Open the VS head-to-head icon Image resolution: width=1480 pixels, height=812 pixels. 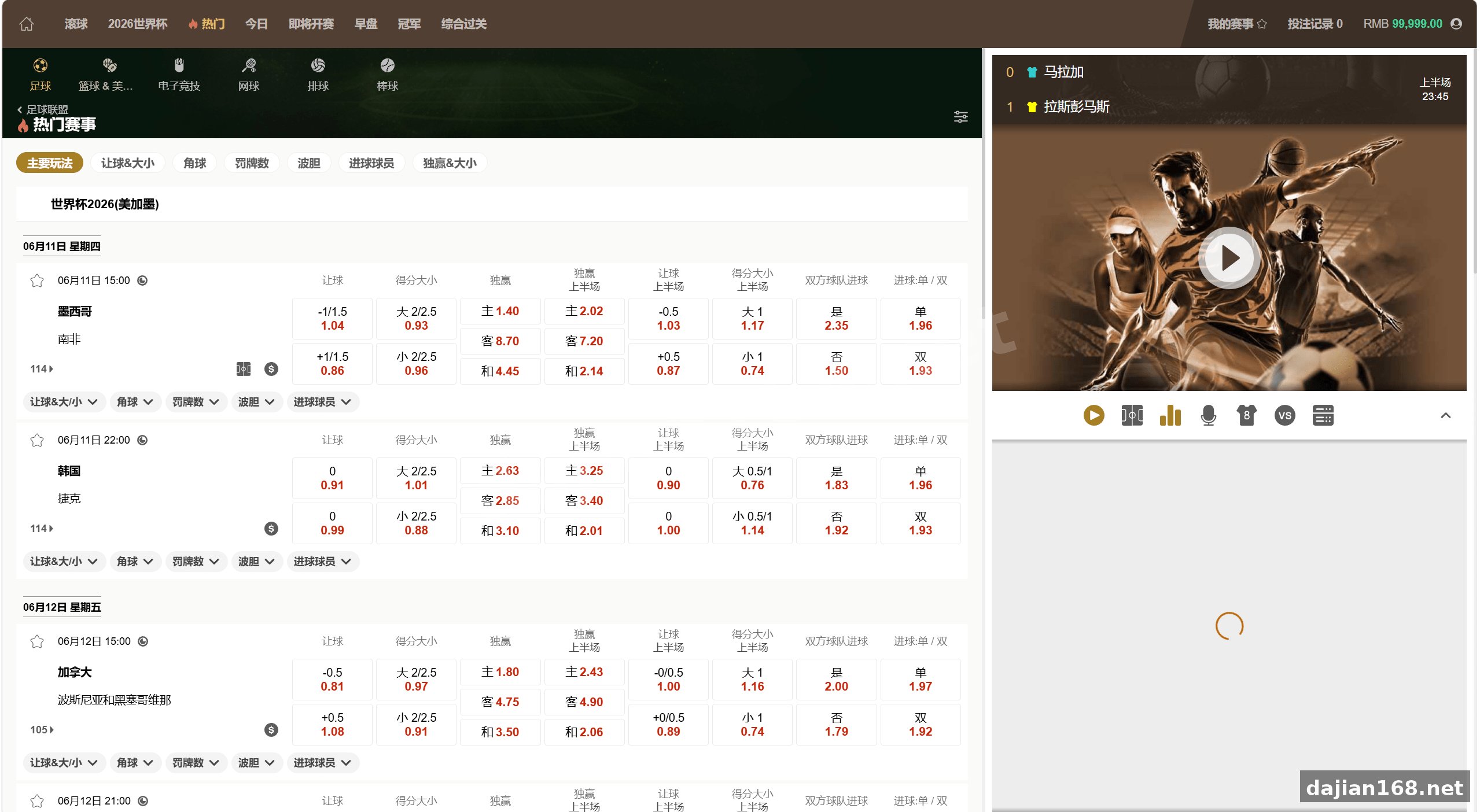click(1285, 415)
